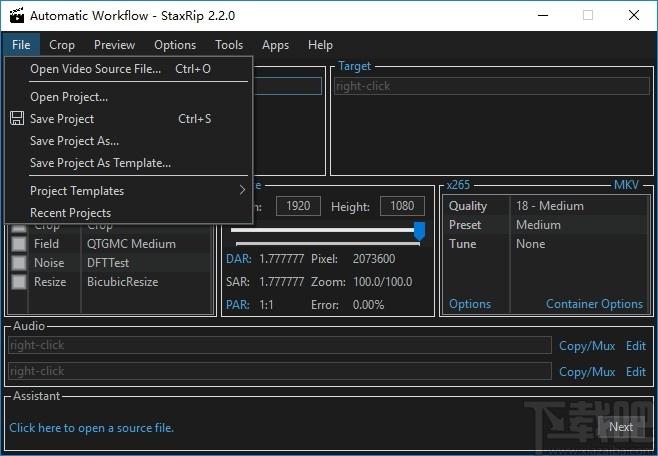The height and width of the screenshot is (456, 658).
Task: Choose Open Video Source File entry
Action: tap(128, 69)
